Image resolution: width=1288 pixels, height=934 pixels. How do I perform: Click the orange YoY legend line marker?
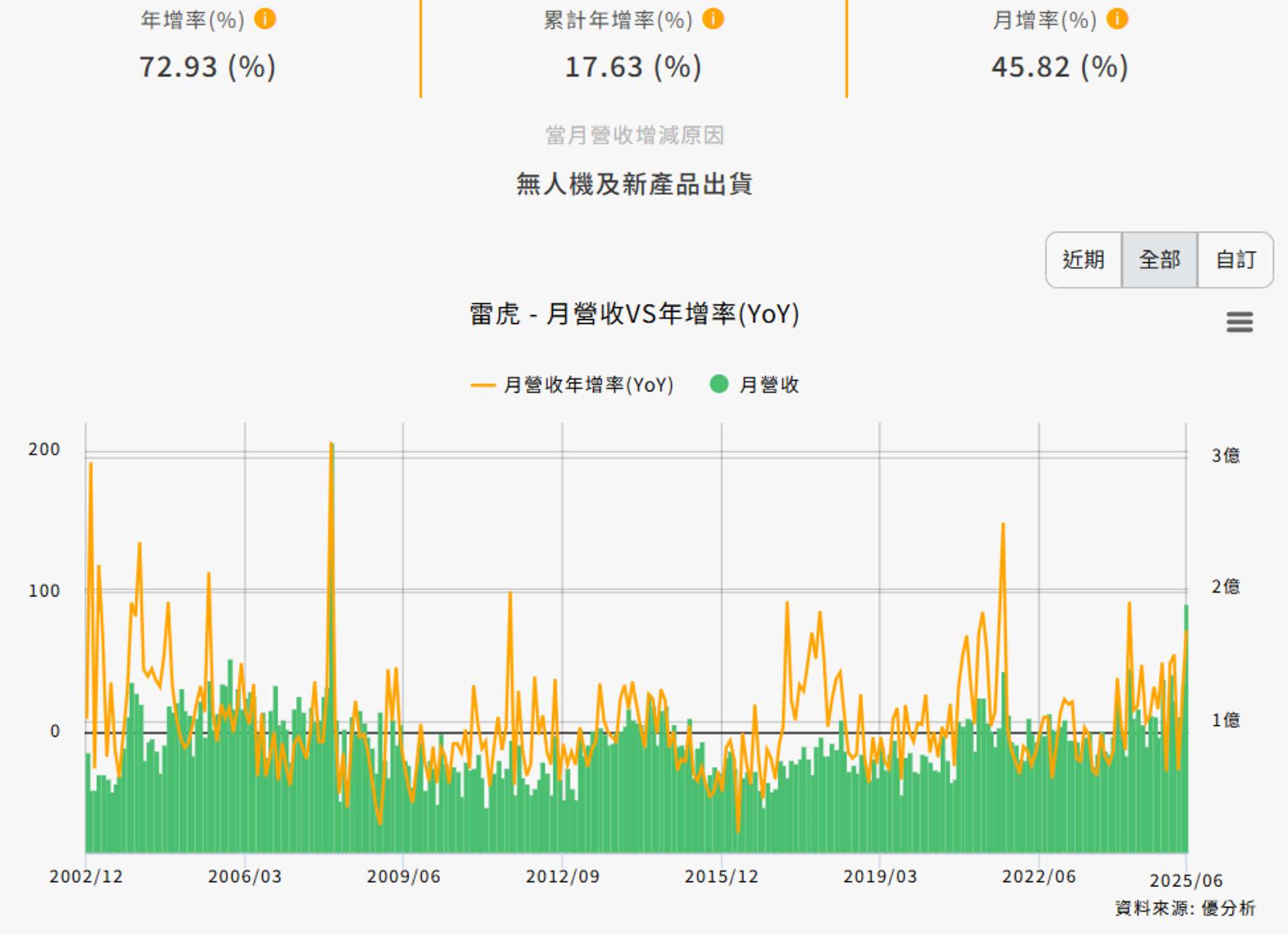483,386
